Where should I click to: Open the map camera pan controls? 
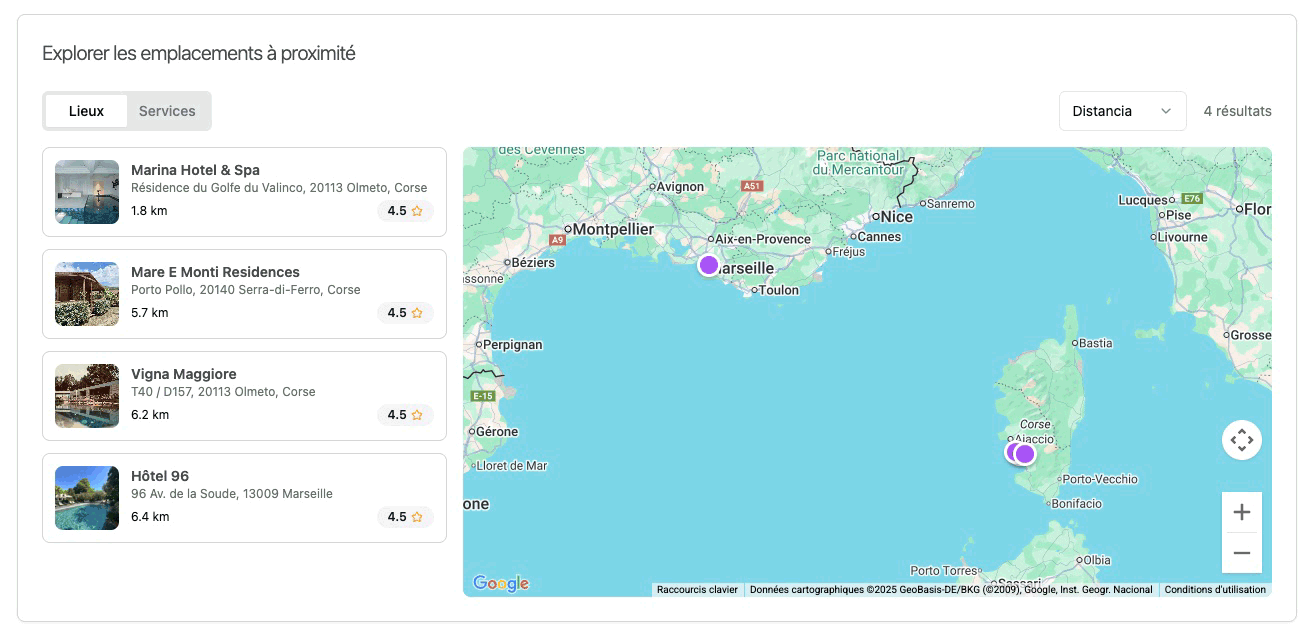pos(1241,440)
